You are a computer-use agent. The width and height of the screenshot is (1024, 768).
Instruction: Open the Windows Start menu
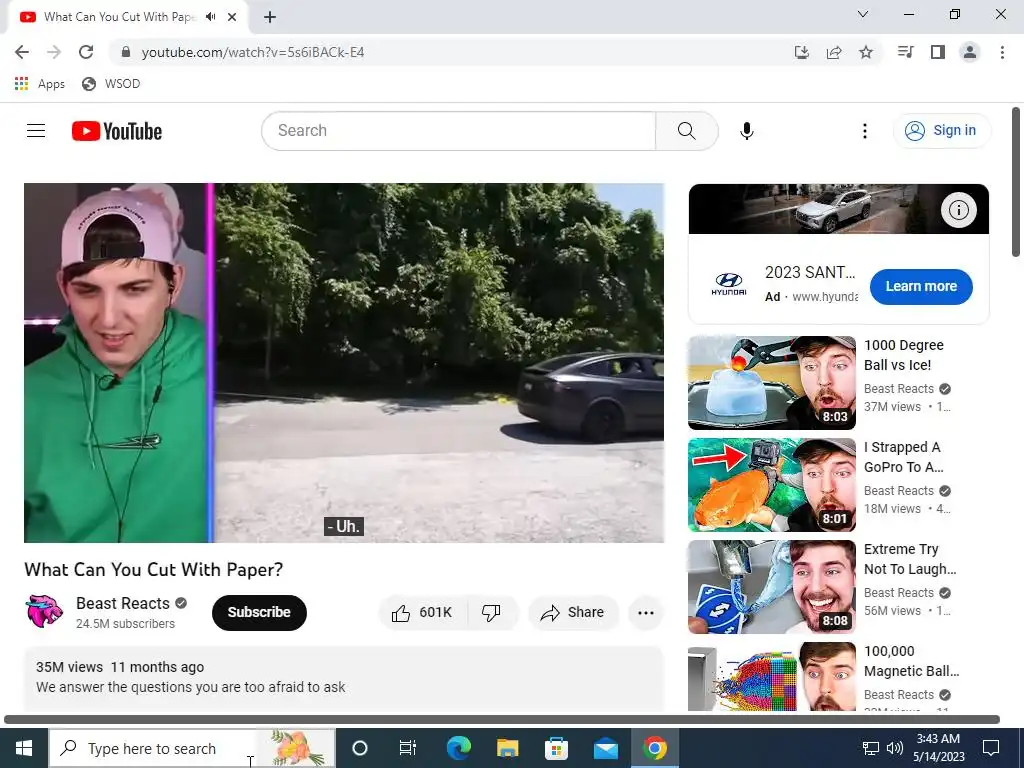coord(24,748)
